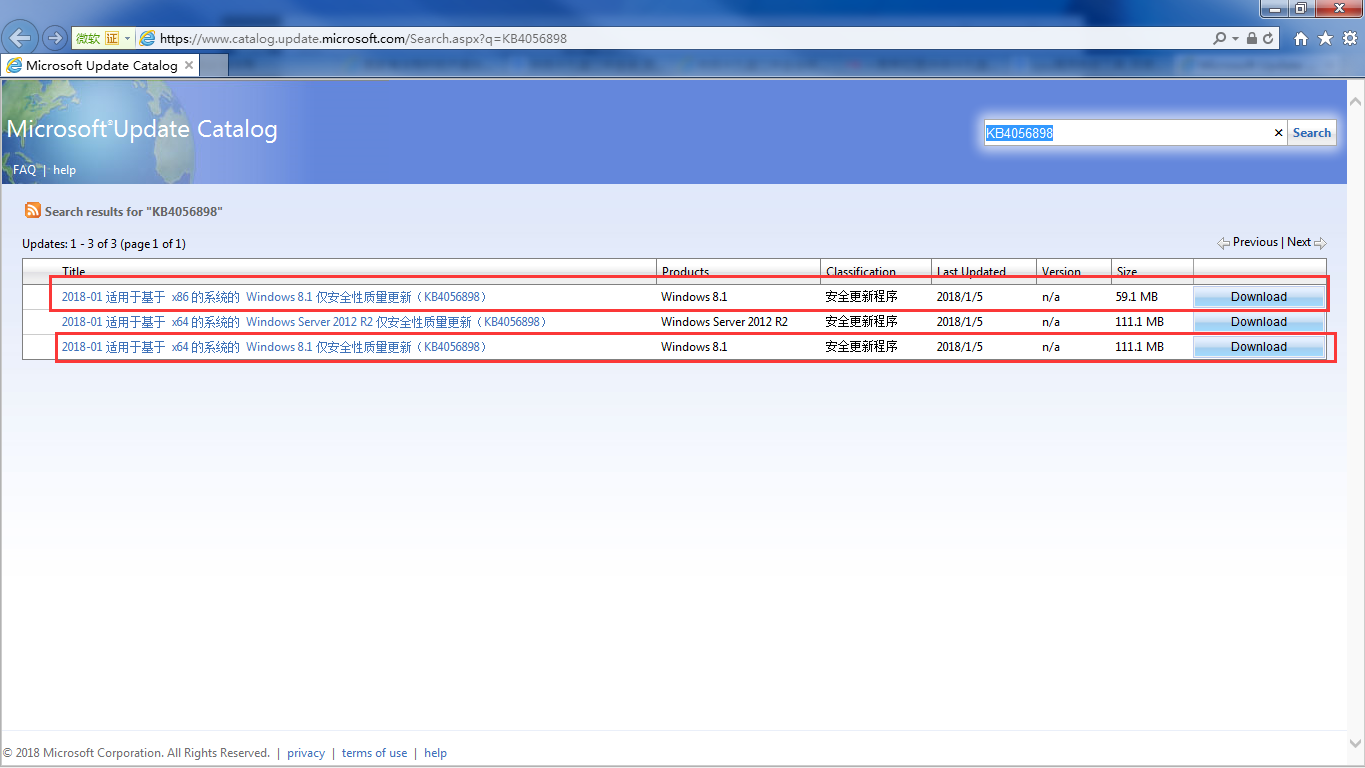Minimize the browser window

[x=1273, y=8]
